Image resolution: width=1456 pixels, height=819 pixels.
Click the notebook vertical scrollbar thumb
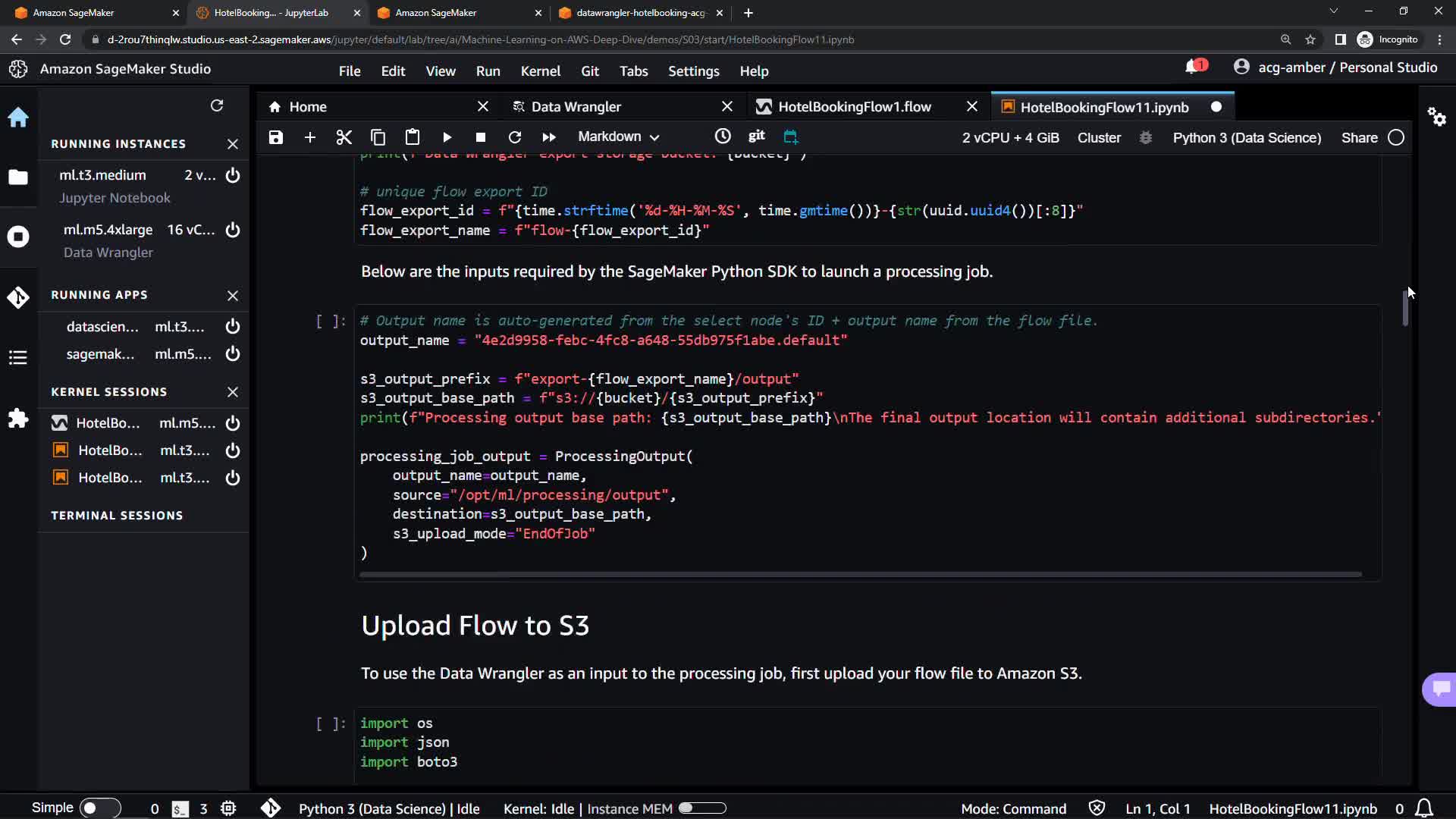[1405, 307]
